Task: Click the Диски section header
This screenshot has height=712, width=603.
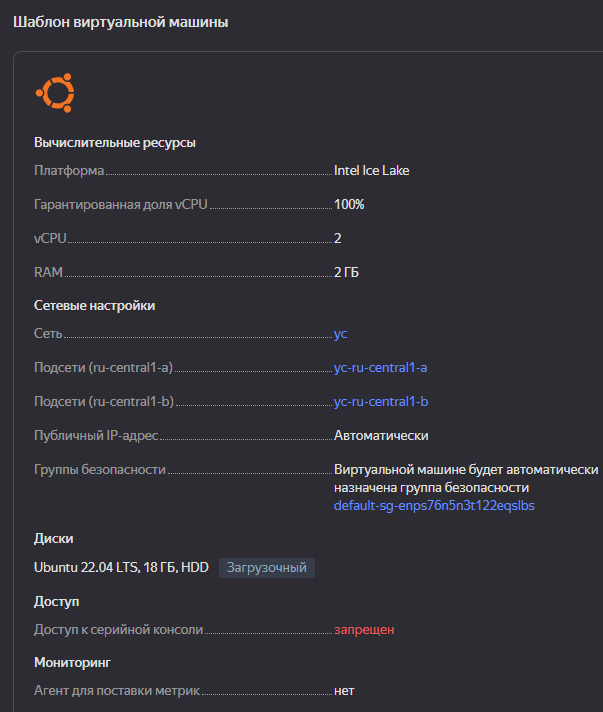Action: [x=54, y=539]
